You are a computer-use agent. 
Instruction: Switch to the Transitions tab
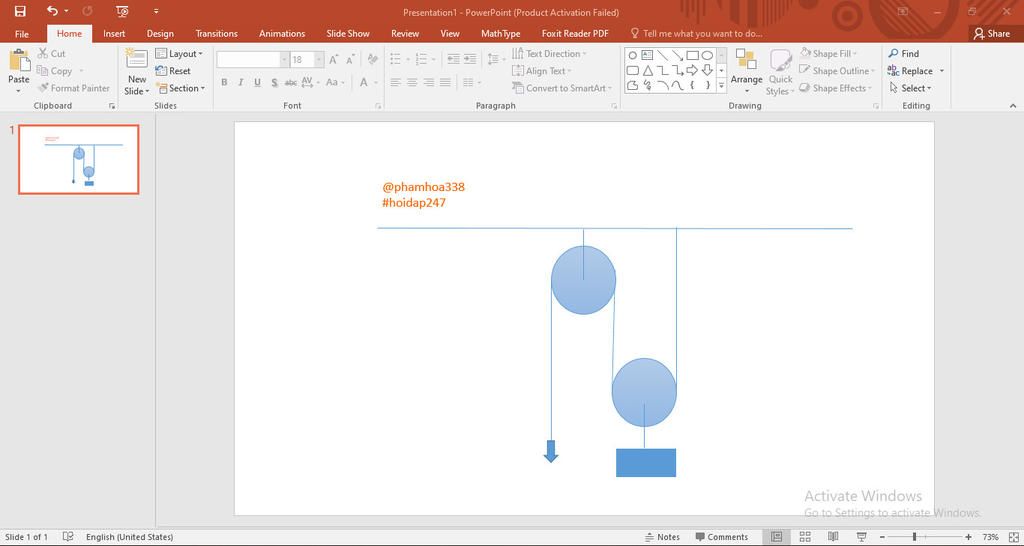coord(217,34)
